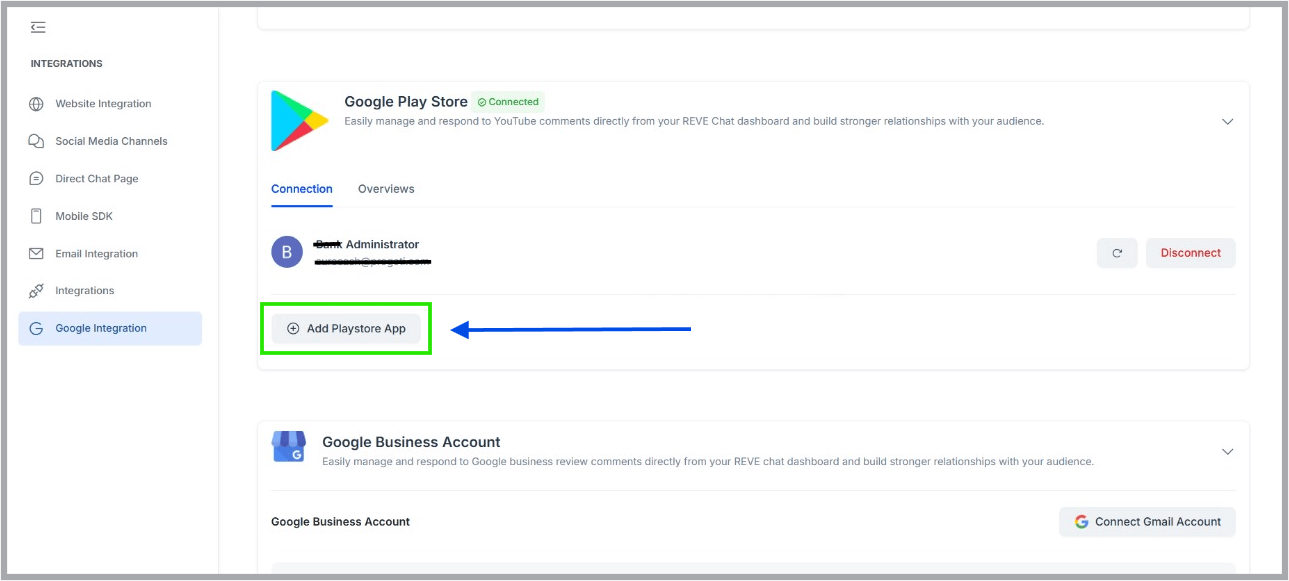Click Connect Gmail Account button

1147,522
